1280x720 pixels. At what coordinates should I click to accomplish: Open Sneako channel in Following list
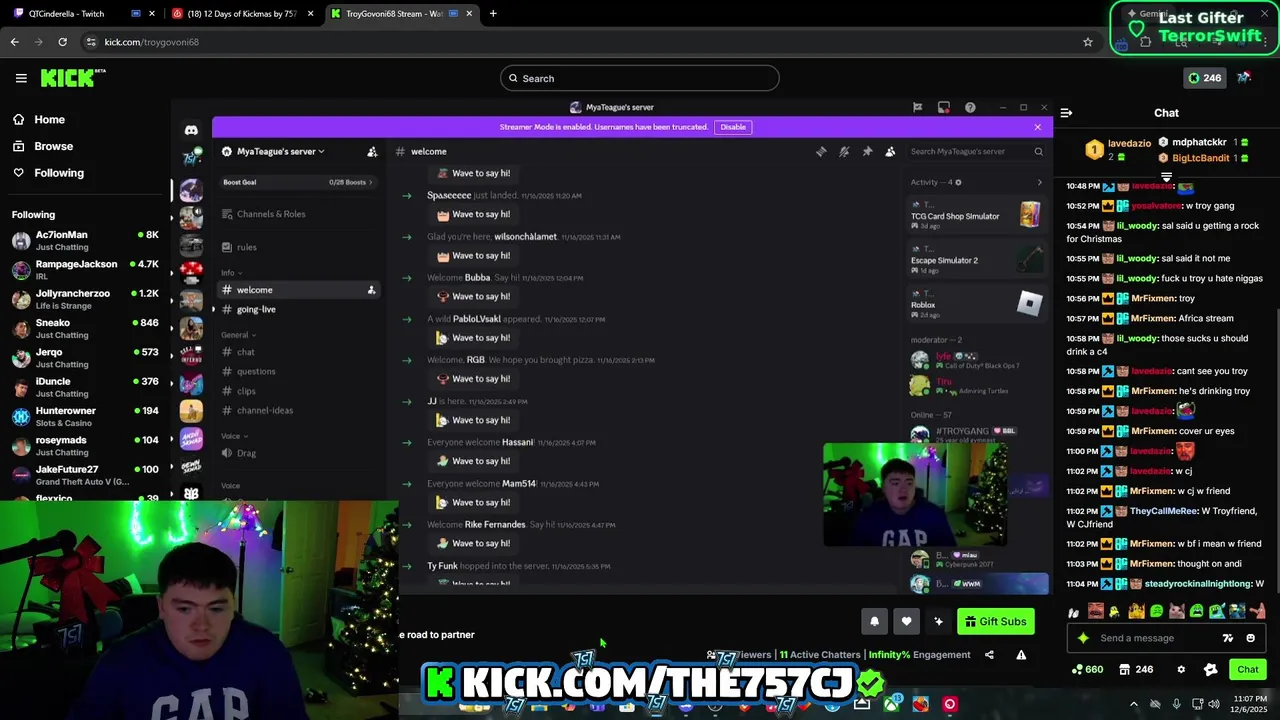click(84, 328)
